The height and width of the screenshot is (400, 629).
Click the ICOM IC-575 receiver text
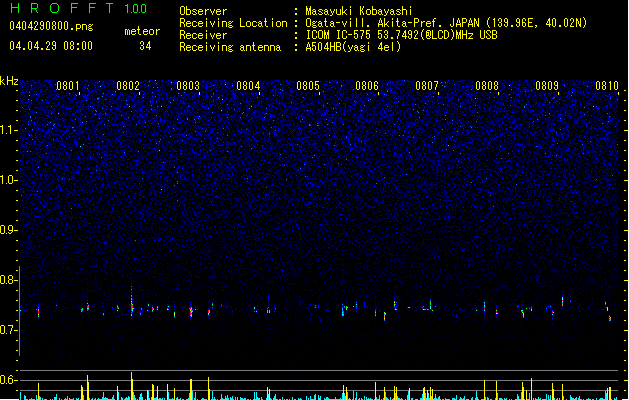pos(401,35)
